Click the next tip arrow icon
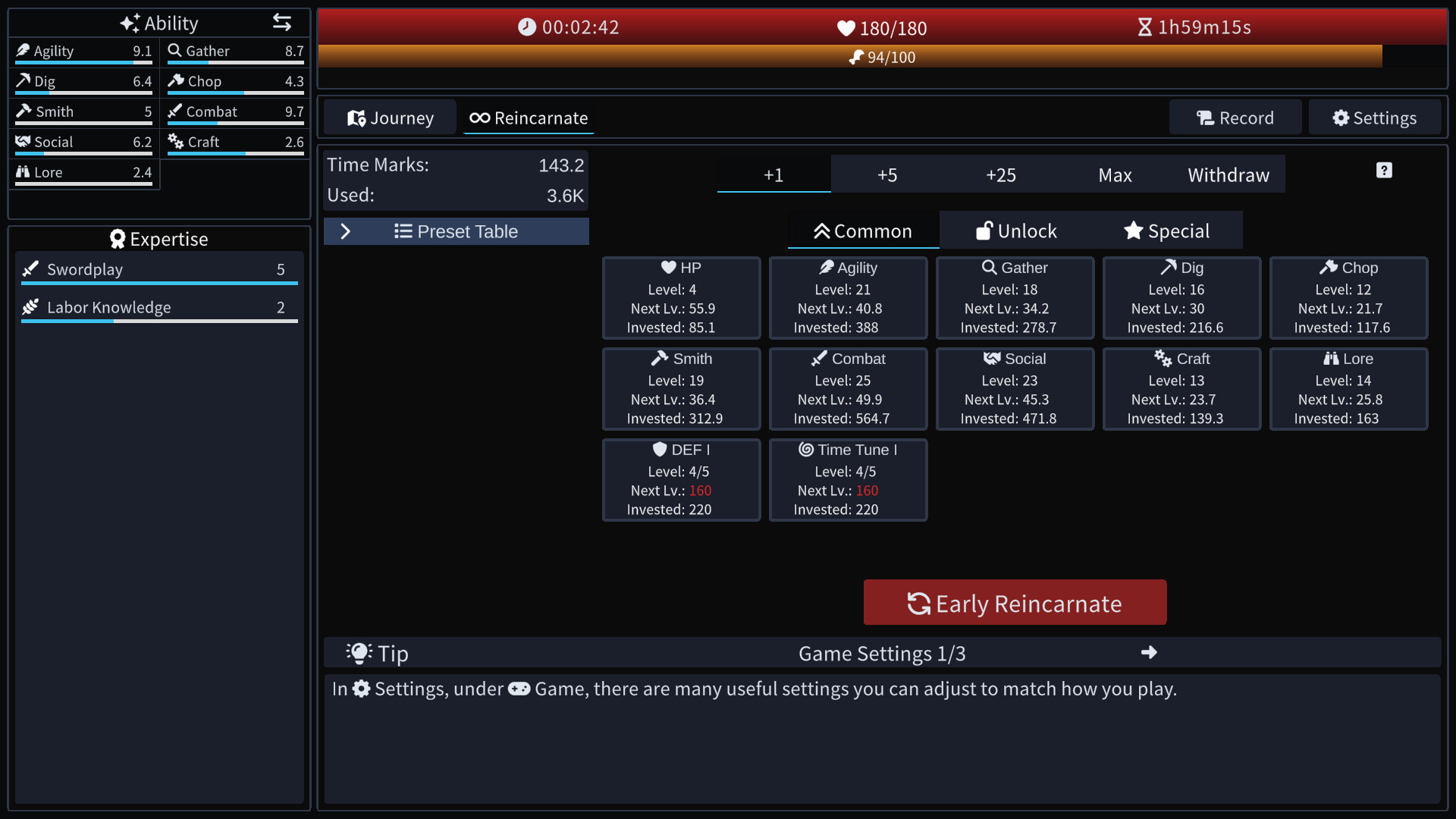This screenshot has width=1456, height=819. tap(1149, 652)
